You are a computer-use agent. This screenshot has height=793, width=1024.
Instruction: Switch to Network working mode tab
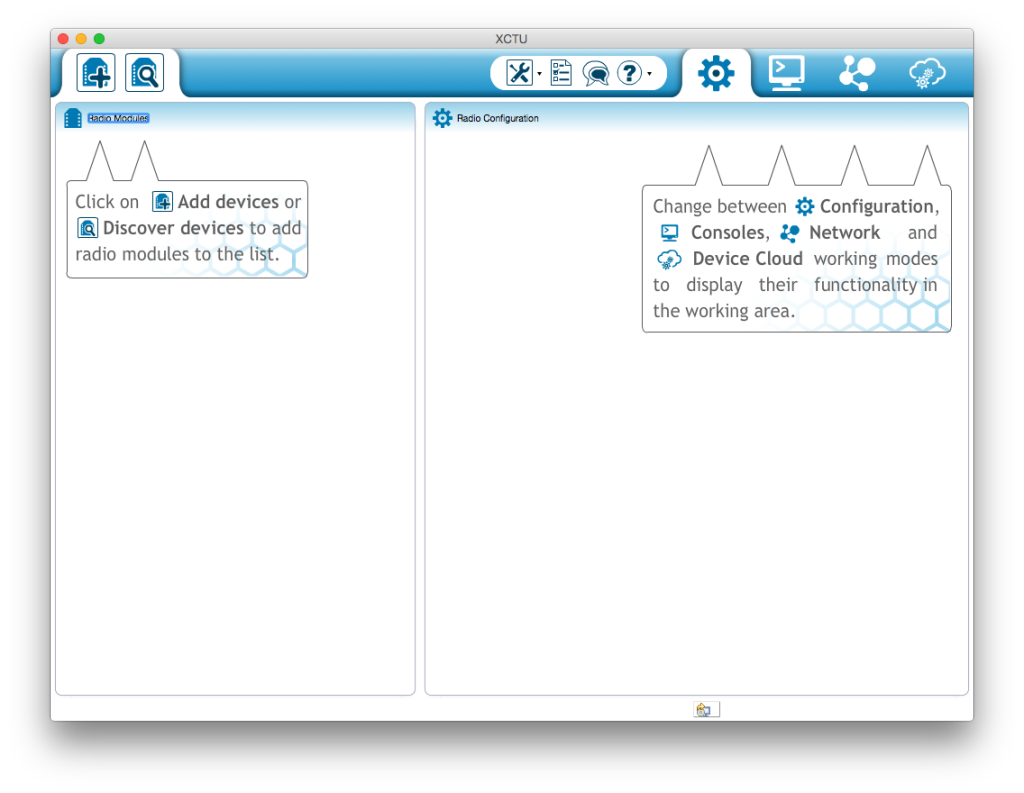pyautogui.click(x=857, y=73)
